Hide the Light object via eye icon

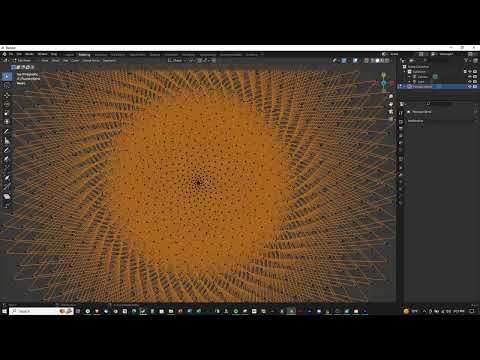pyautogui.click(x=470, y=81)
